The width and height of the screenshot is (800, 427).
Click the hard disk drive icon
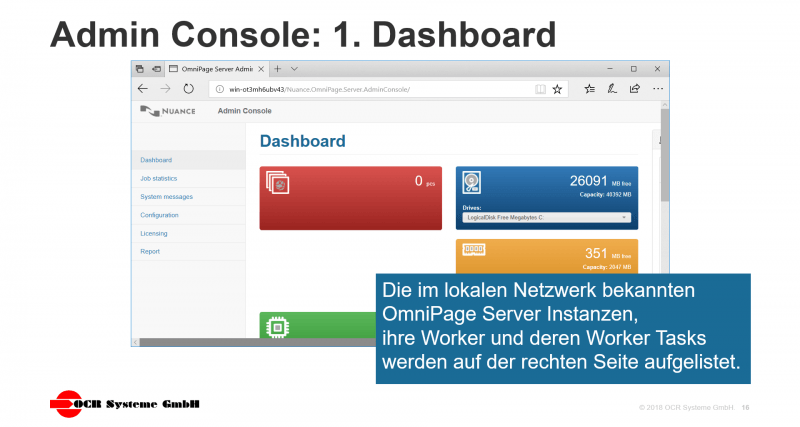click(x=471, y=182)
